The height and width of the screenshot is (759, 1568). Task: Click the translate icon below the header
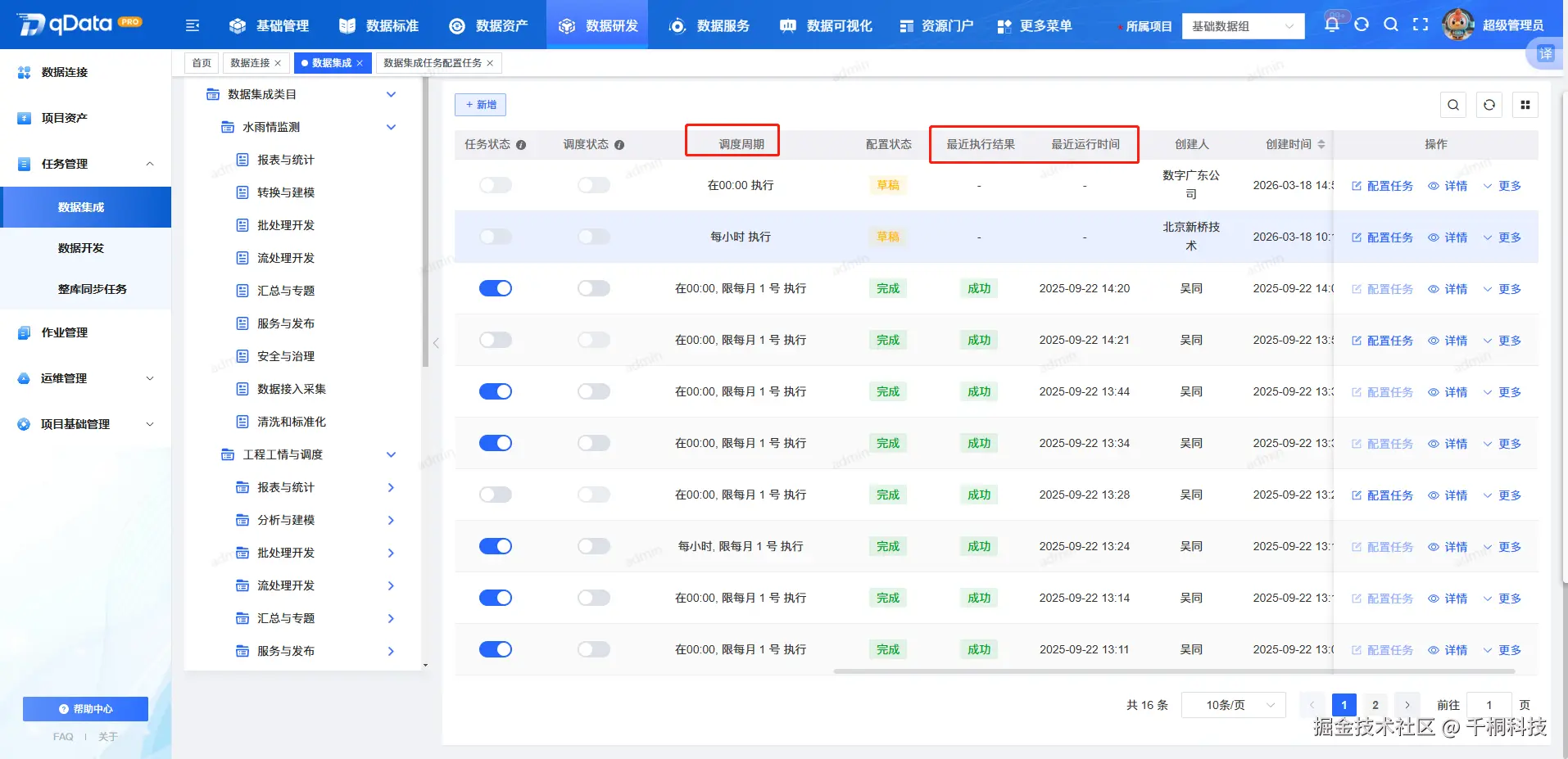tap(1545, 54)
